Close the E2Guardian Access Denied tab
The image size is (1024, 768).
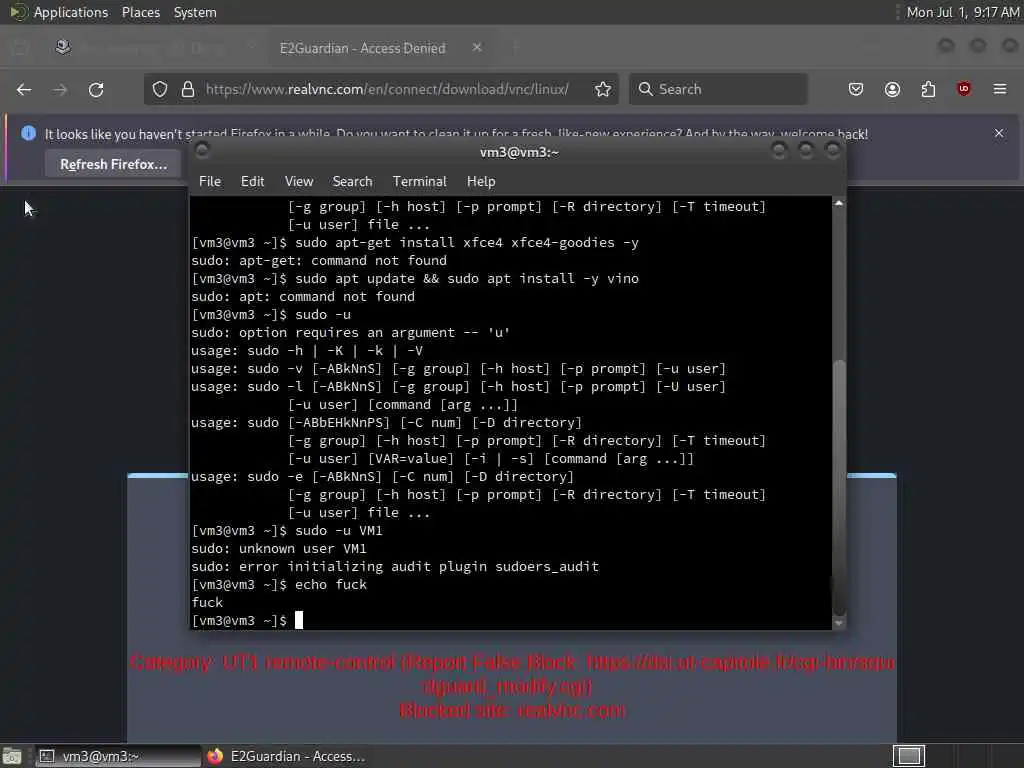(x=477, y=48)
